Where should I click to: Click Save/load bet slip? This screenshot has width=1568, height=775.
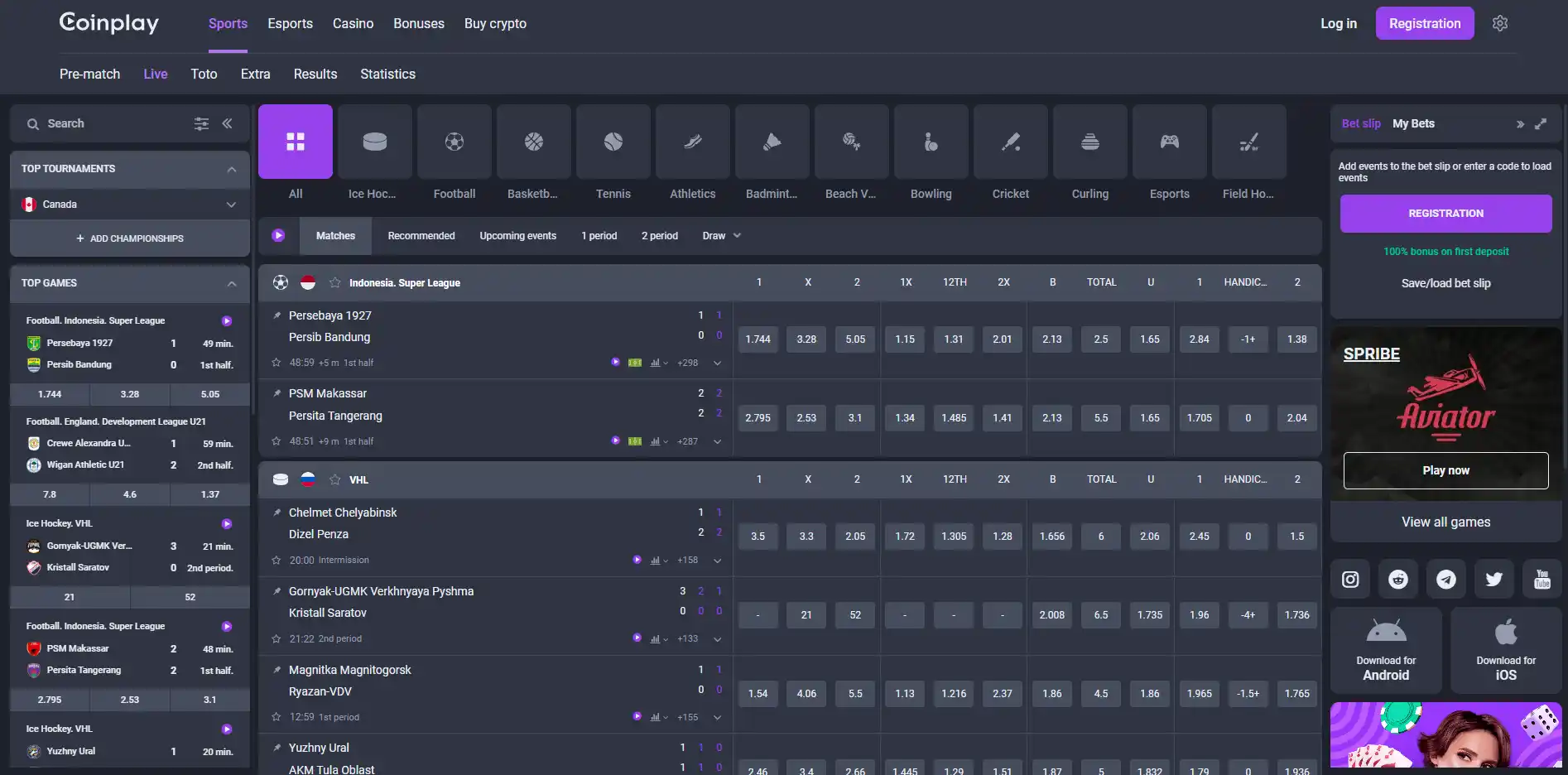(x=1446, y=283)
